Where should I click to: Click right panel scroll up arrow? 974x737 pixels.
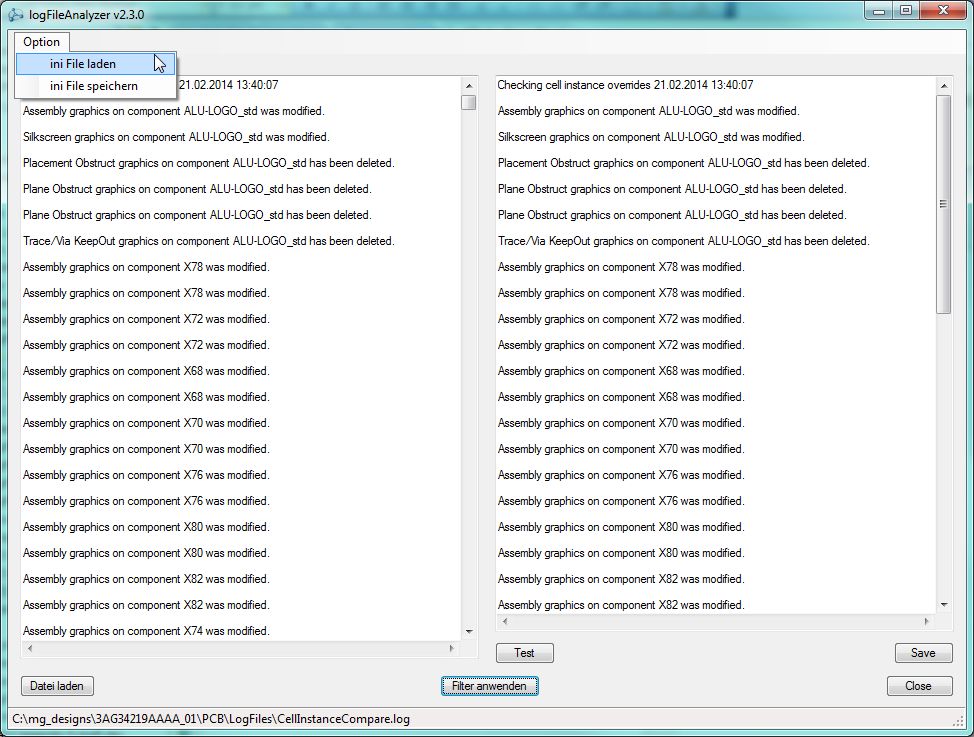point(943,85)
